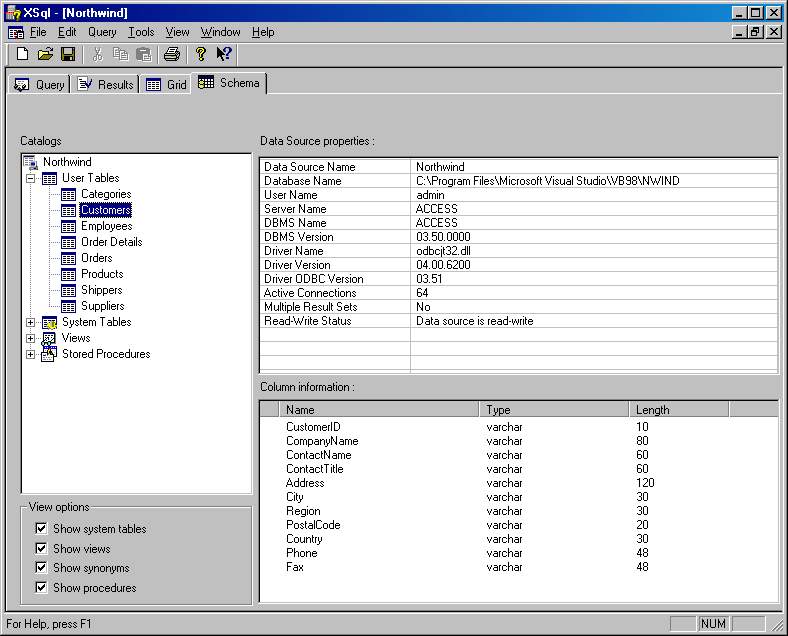Restore the inner Northwind document window

[754, 32]
